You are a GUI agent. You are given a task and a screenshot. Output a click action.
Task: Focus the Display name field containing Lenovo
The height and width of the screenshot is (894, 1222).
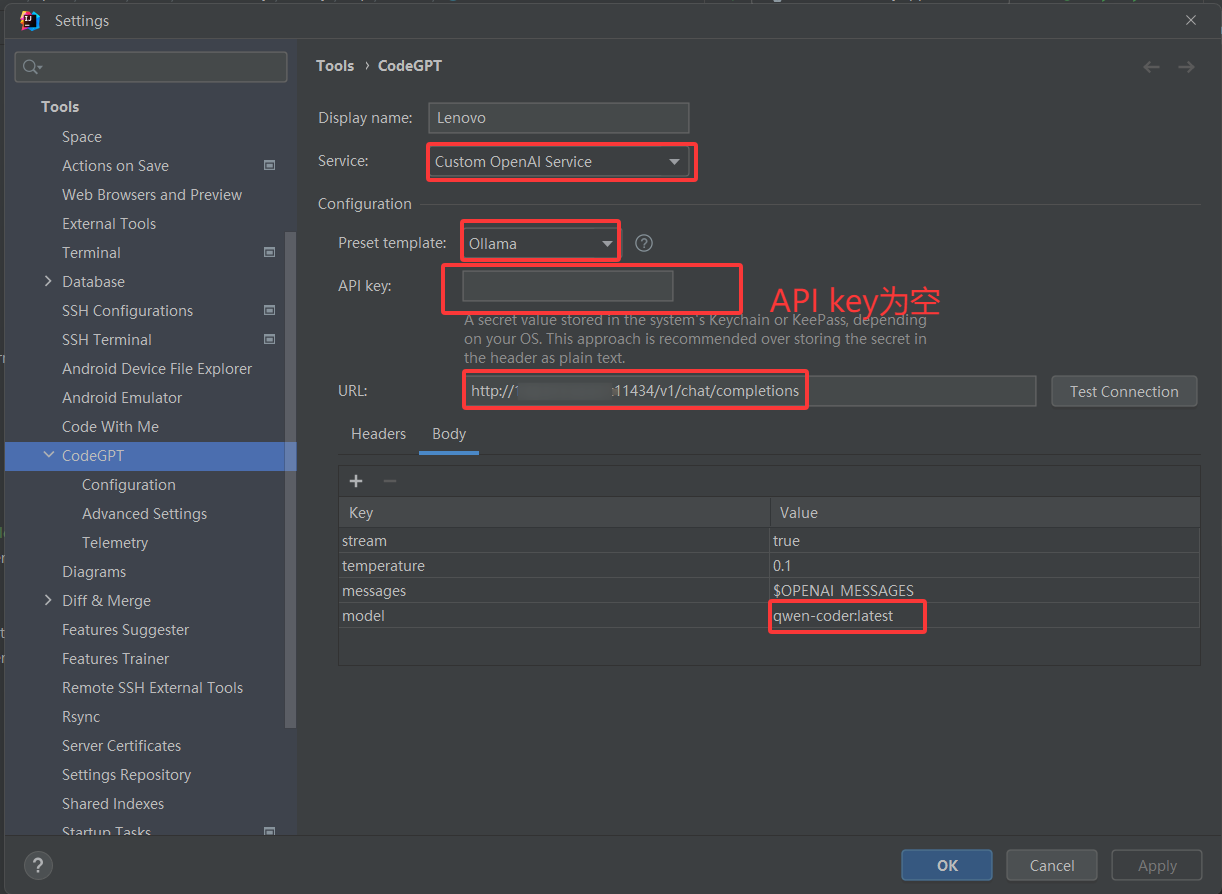[x=559, y=117]
